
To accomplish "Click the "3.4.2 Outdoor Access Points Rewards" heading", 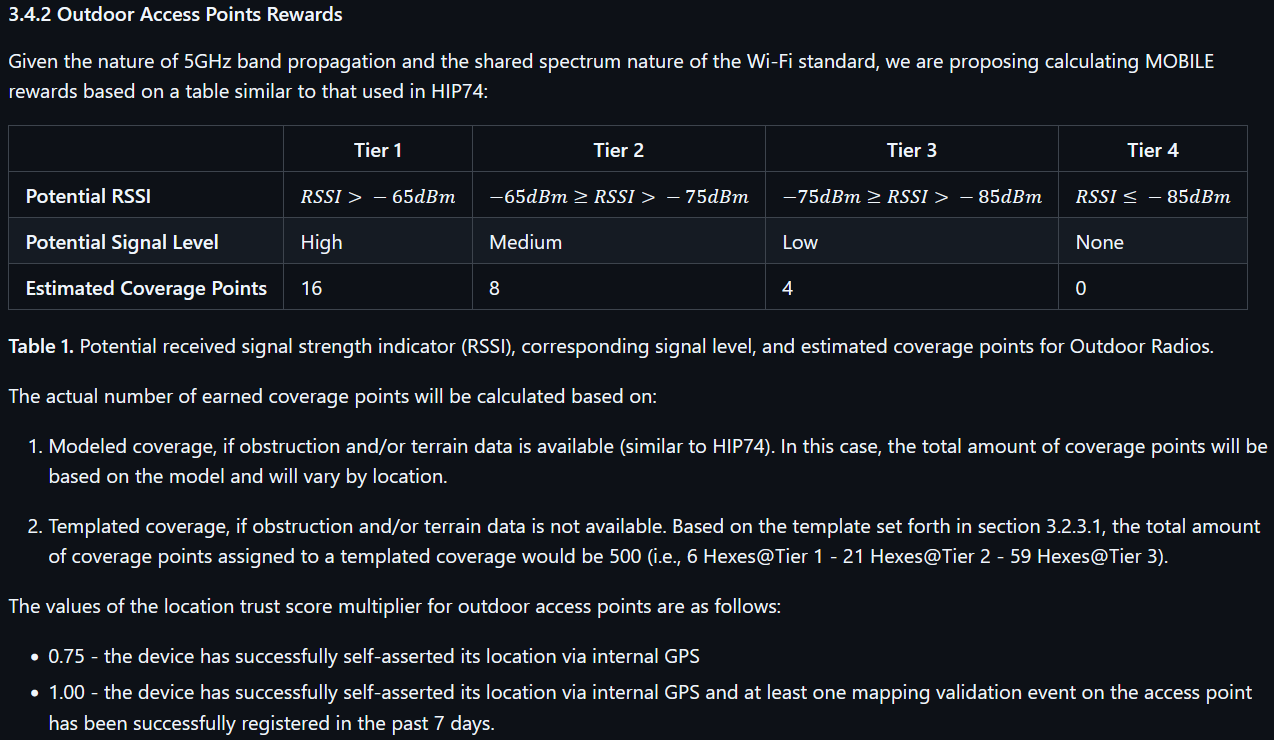I will 175,15.
